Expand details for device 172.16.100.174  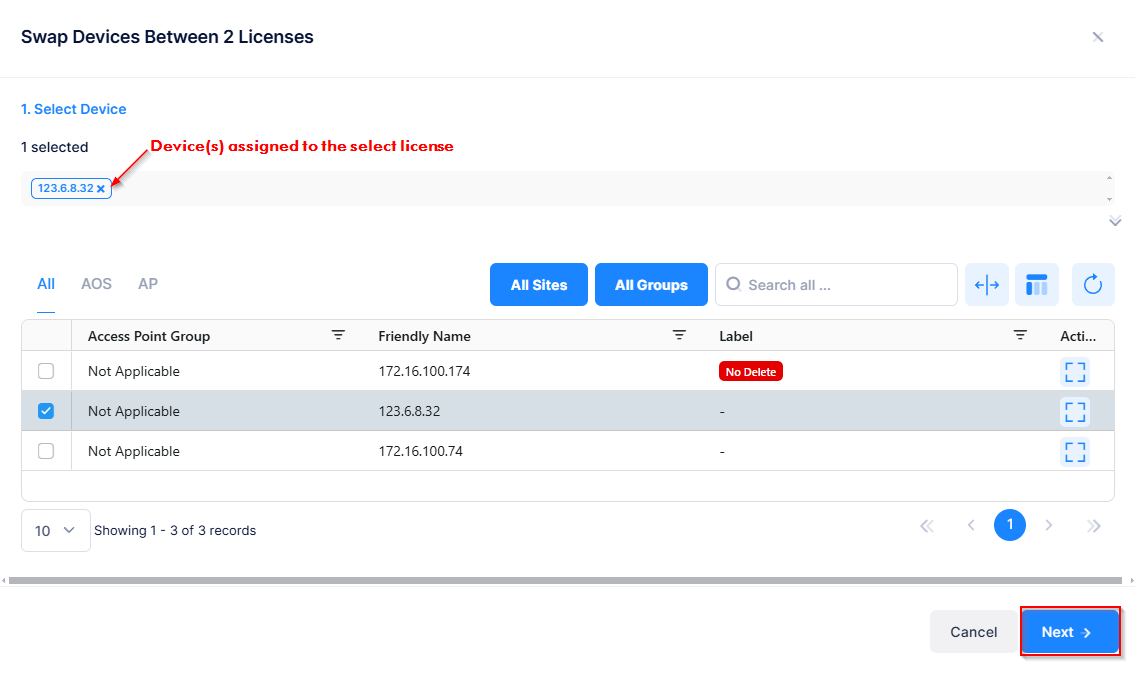(1075, 372)
